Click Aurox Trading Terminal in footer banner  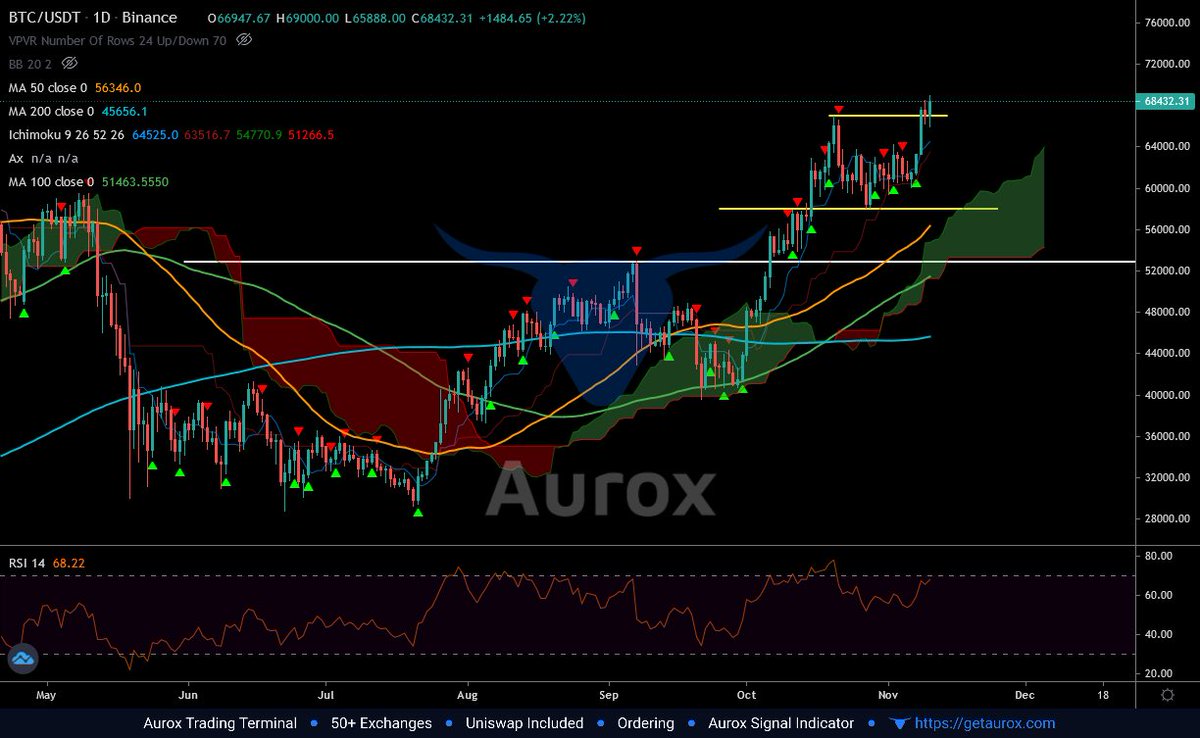pyautogui.click(x=220, y=723)
